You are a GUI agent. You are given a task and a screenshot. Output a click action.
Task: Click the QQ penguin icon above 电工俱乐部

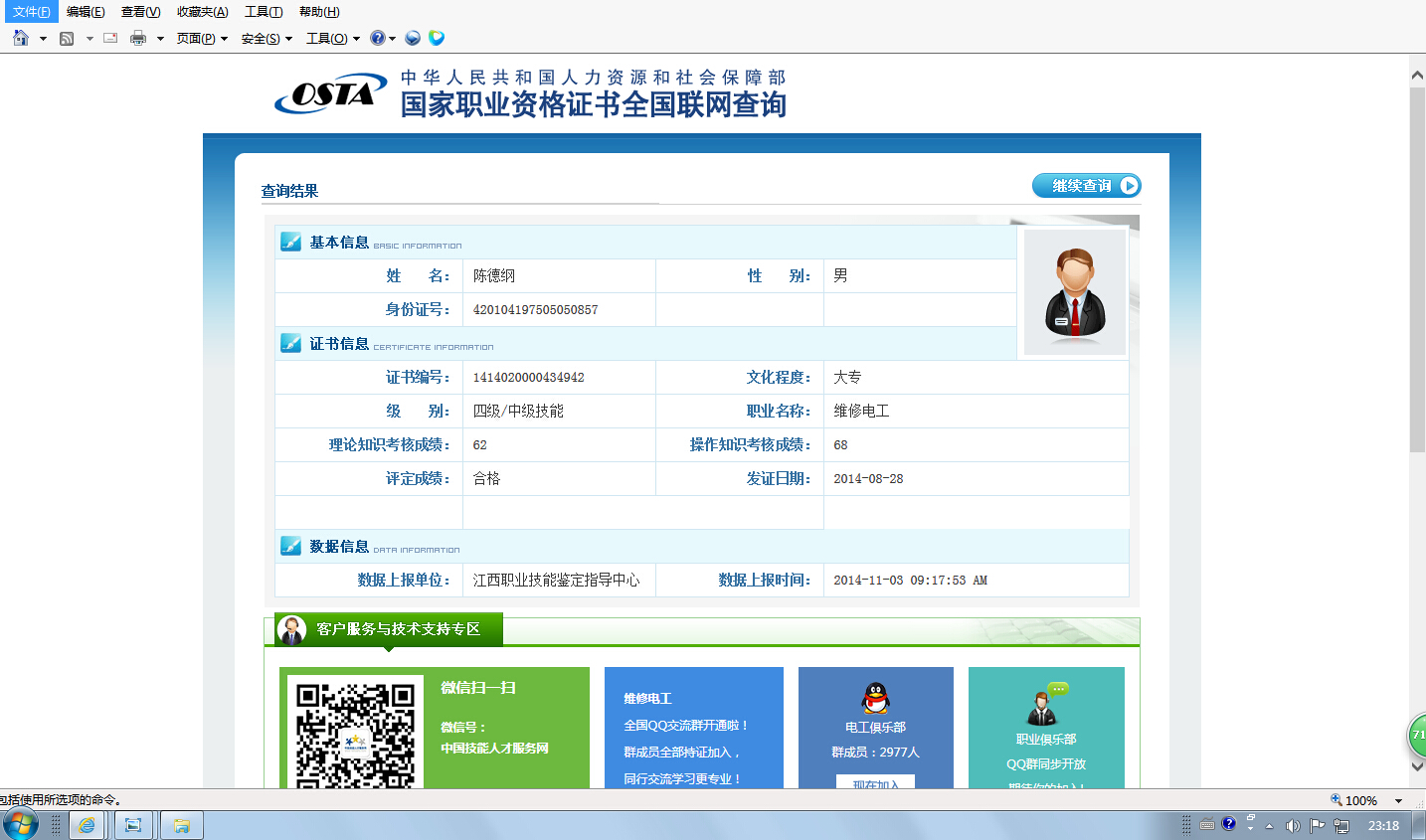click(875, 698)
